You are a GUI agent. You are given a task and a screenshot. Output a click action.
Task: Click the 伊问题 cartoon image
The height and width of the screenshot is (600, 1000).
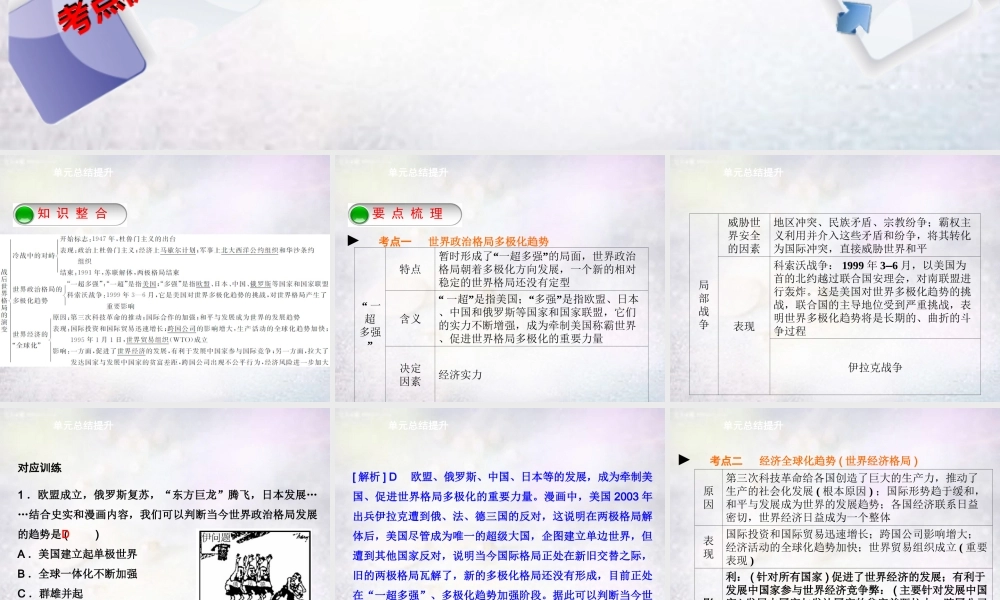pyautogui.click(x=255, y=565)
